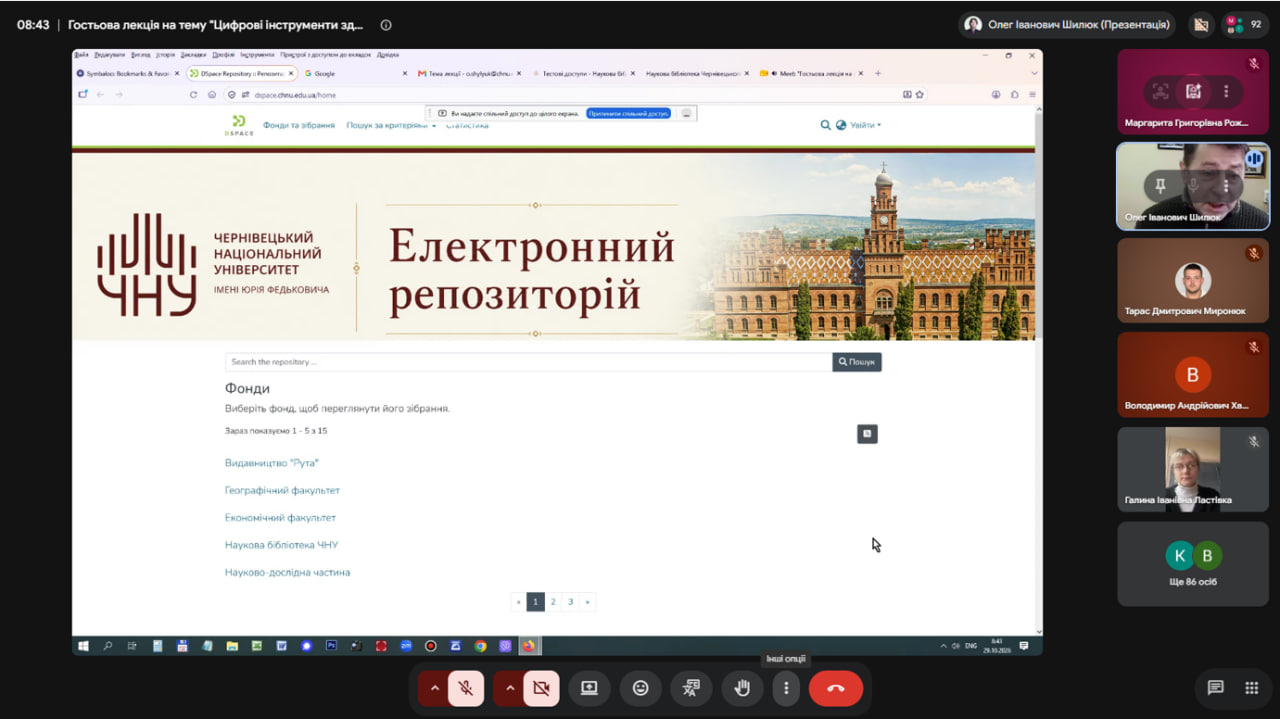This screenshot has width=1280, height=719.
Task: Toggle the disabled camera button
Action: point(541,688)
